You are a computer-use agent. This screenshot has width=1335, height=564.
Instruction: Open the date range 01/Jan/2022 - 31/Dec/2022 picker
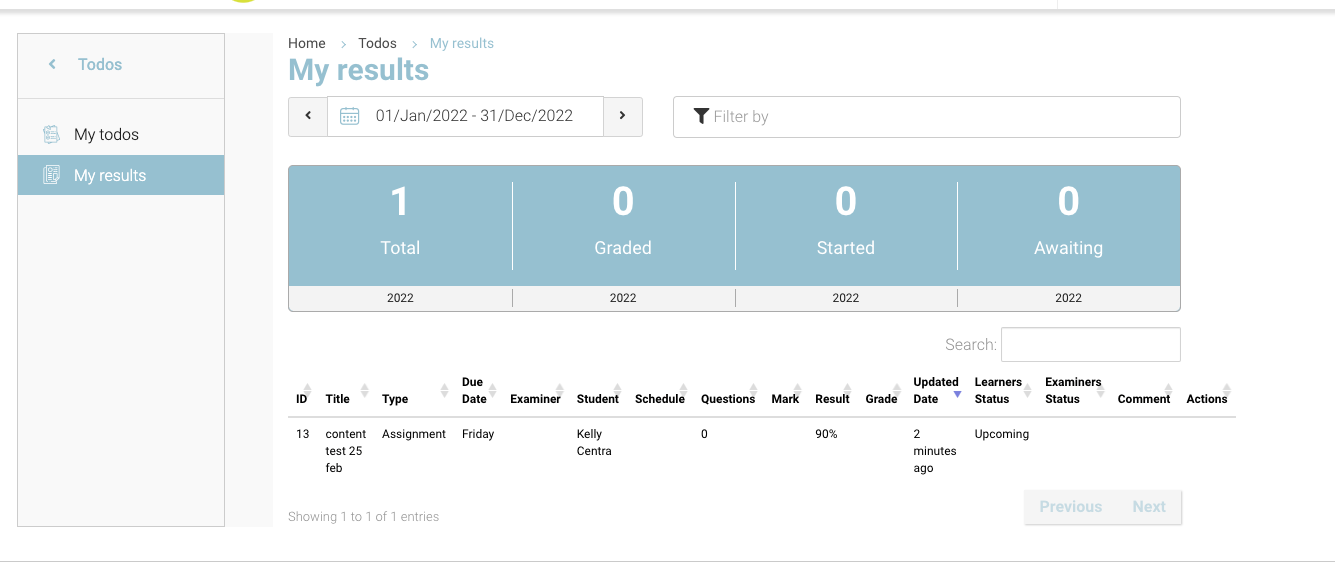click(474, 116)
